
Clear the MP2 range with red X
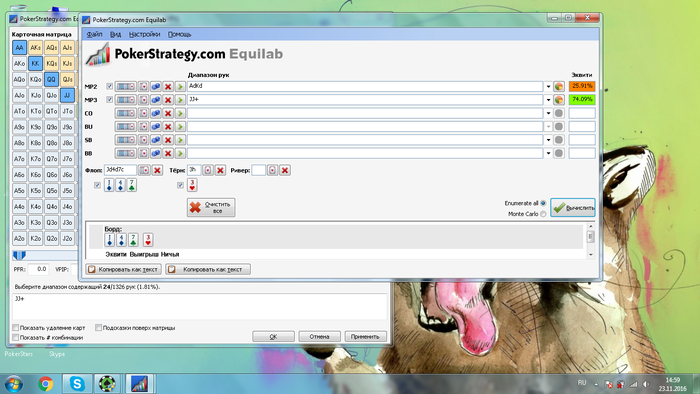(168, 87)
